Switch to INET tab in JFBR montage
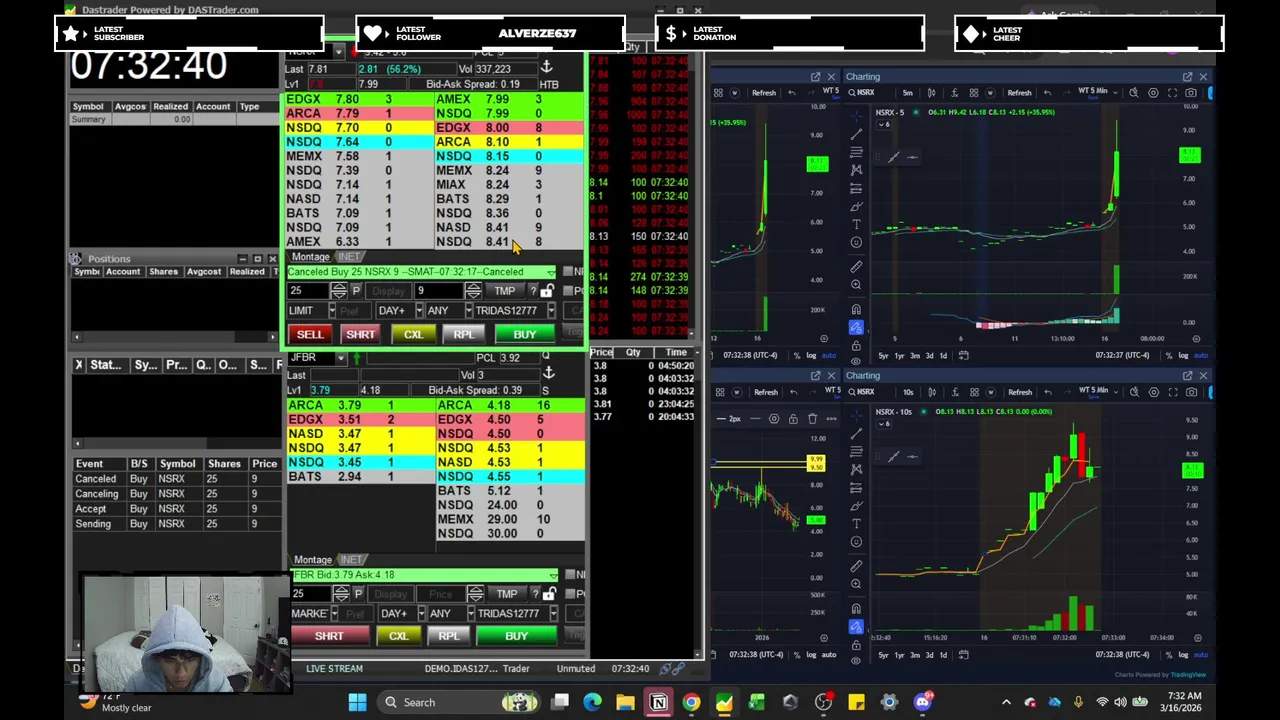The height and width of the screenshot is (720, 1280). tap(351, 560)
